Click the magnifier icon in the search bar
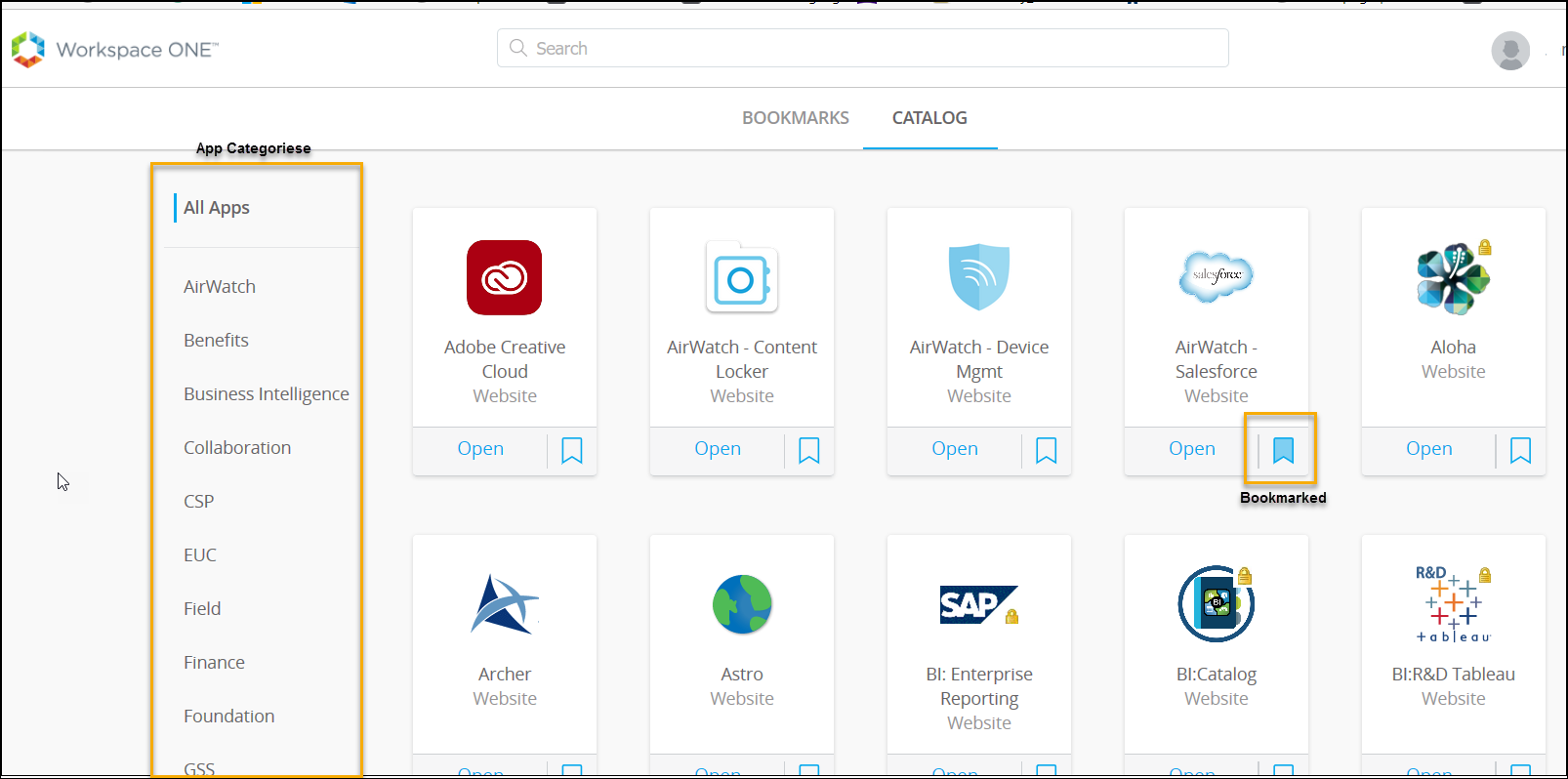 [x=518, y=48]
